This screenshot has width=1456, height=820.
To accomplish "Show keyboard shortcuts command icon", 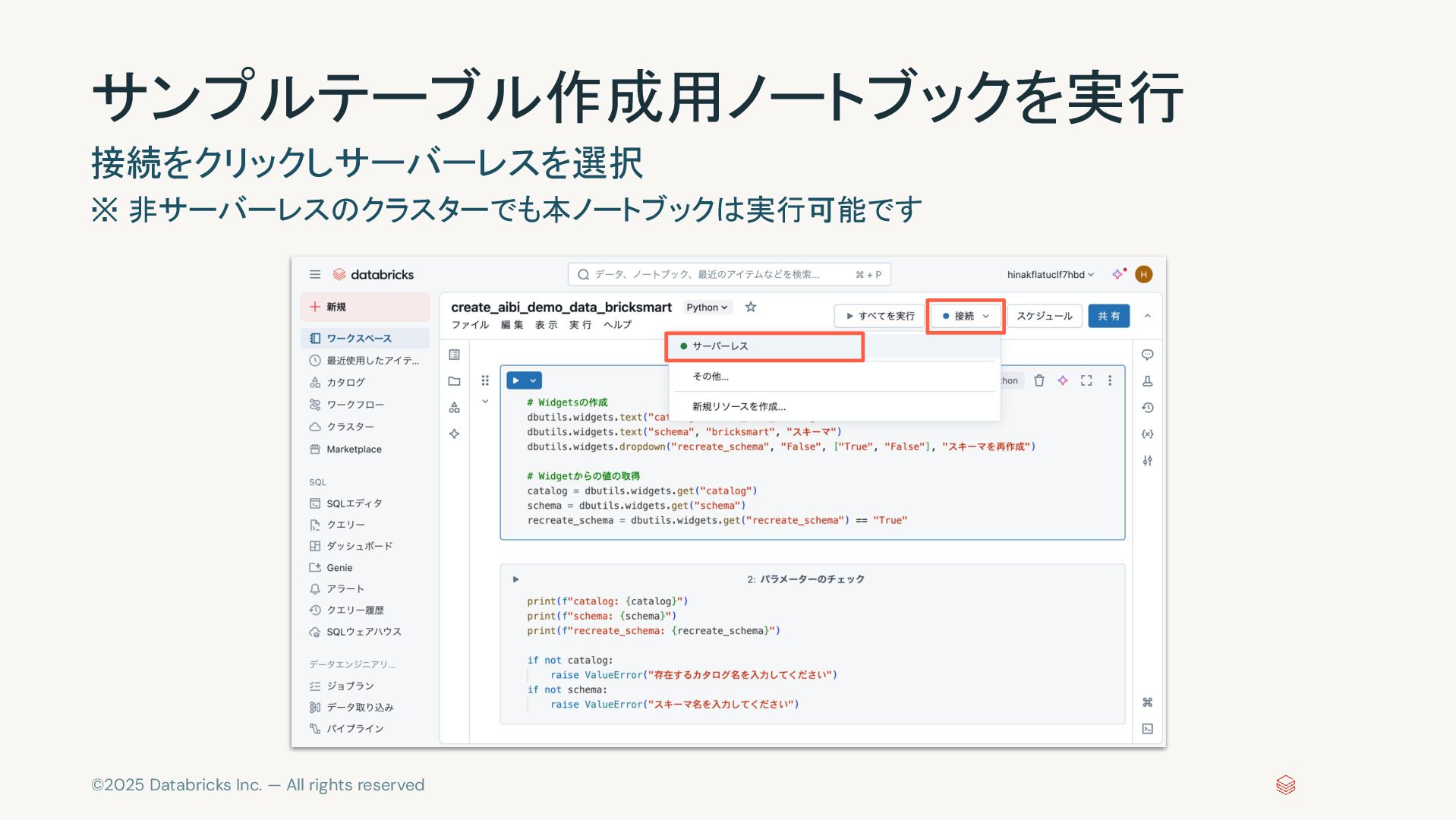I will coord(1148,702).
